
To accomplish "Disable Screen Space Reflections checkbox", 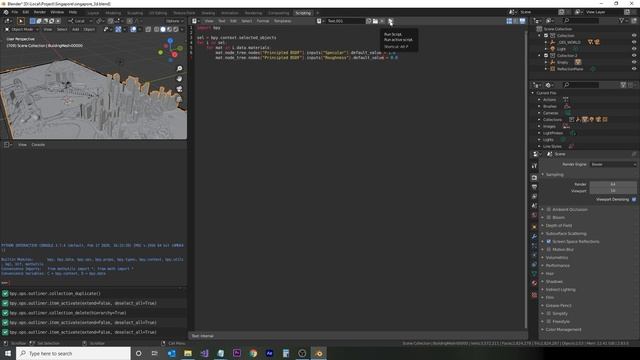I will [x=549, y=242].
